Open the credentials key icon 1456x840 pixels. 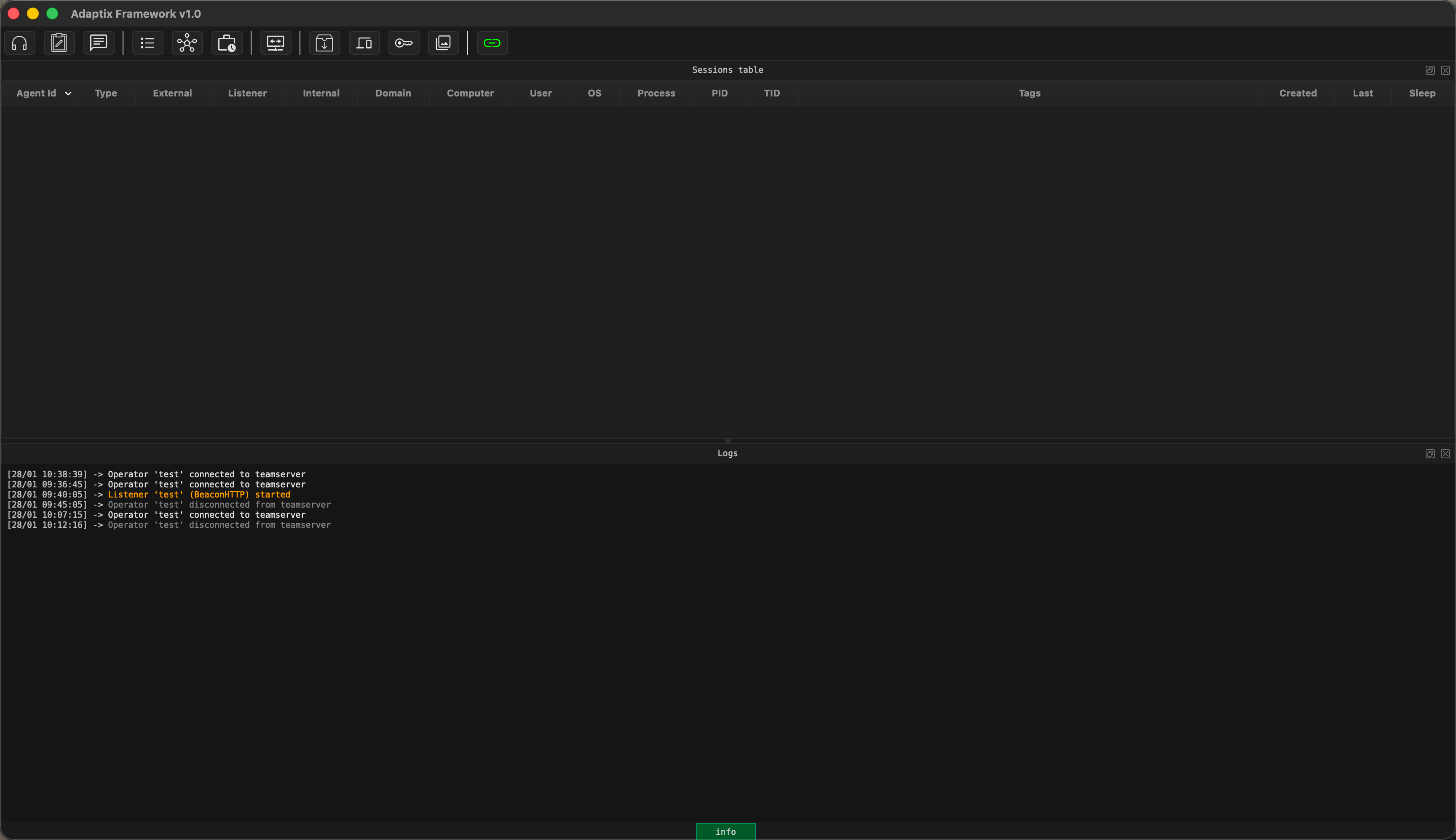coord(404,43)
